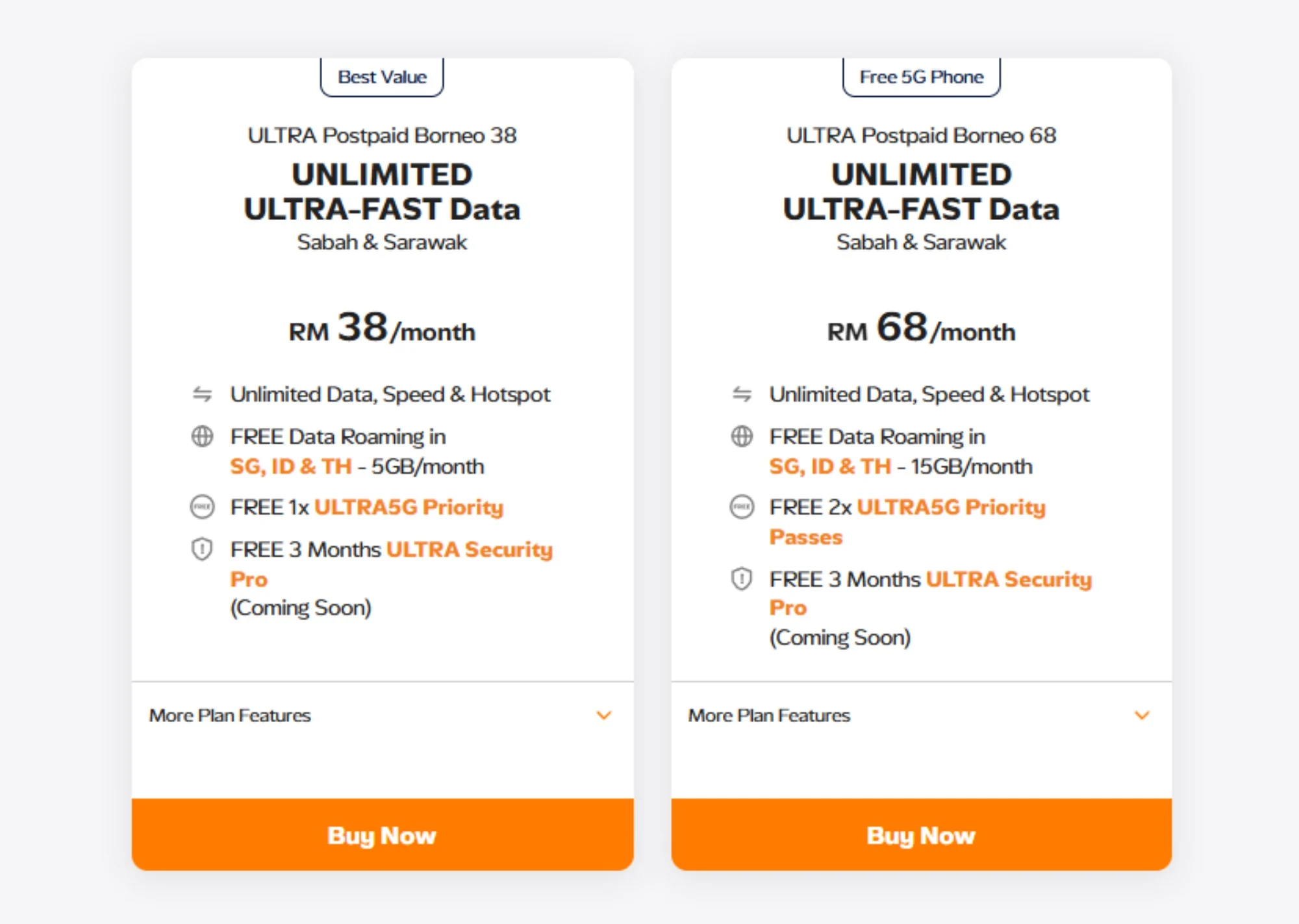Open SG, ID & TH link with 5GB/month
Viewport: 1299px width, 924px height.
click(x=290, y=466)
